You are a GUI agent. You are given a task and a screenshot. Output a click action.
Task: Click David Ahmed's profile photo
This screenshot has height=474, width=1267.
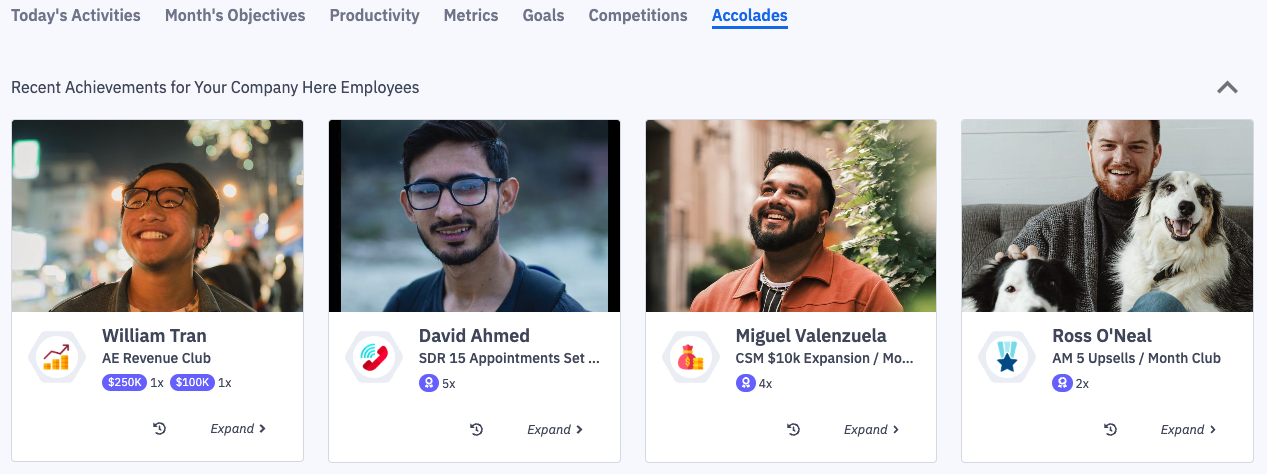474,215
